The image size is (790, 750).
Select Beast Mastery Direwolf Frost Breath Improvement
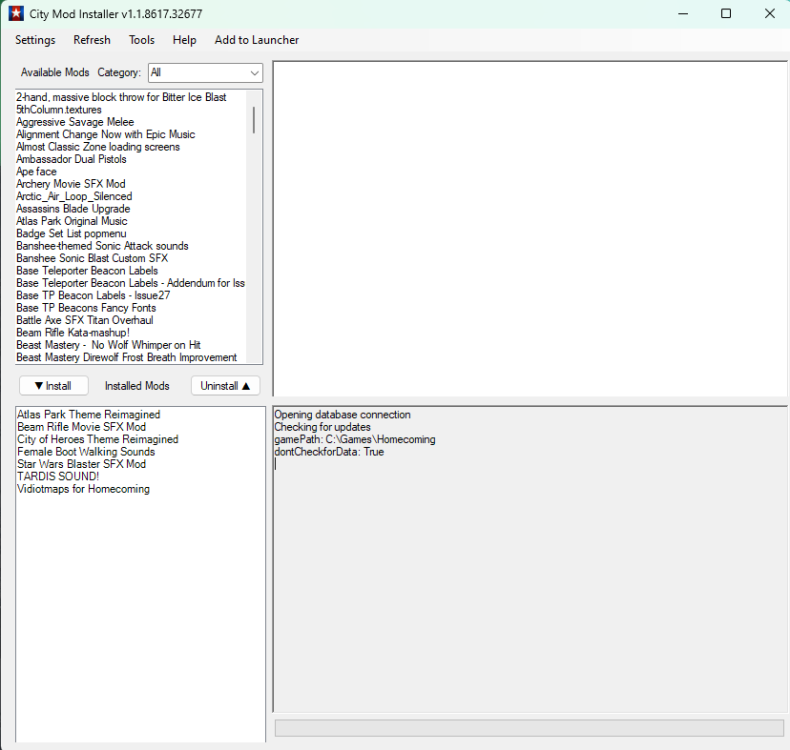[x=126, y=358]
